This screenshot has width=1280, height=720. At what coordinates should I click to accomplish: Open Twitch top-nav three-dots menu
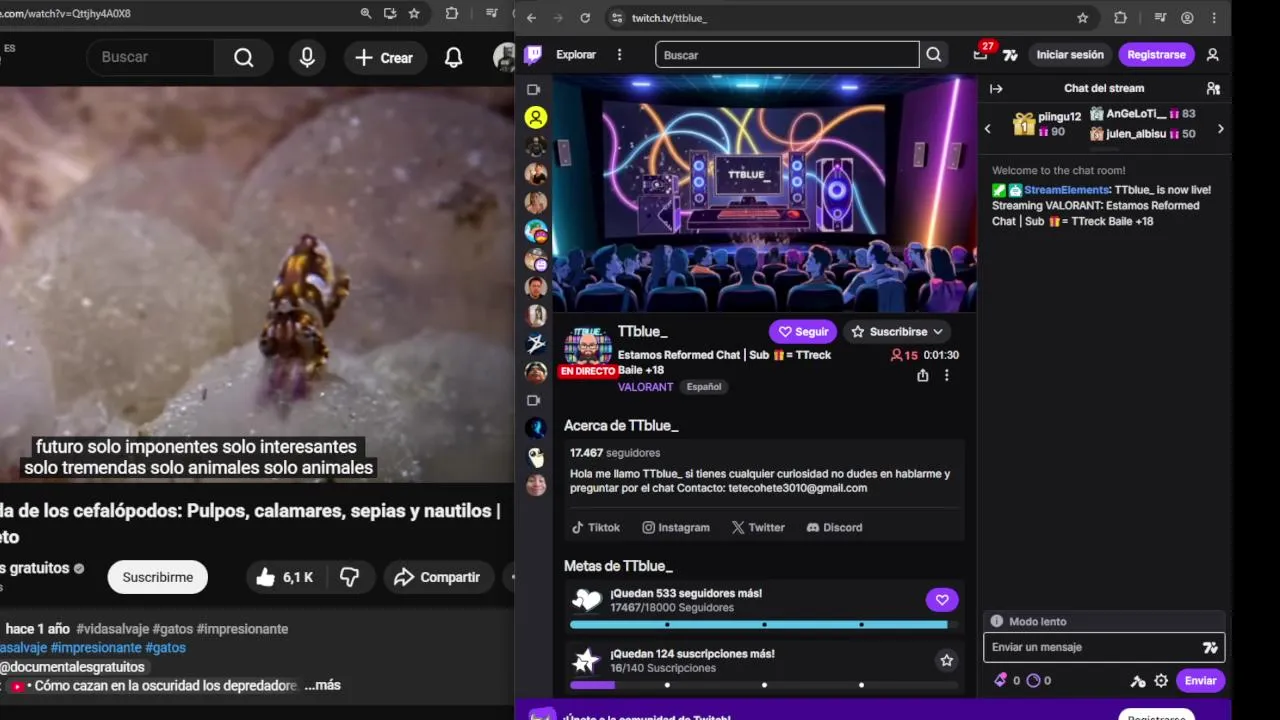coord(619,55)
